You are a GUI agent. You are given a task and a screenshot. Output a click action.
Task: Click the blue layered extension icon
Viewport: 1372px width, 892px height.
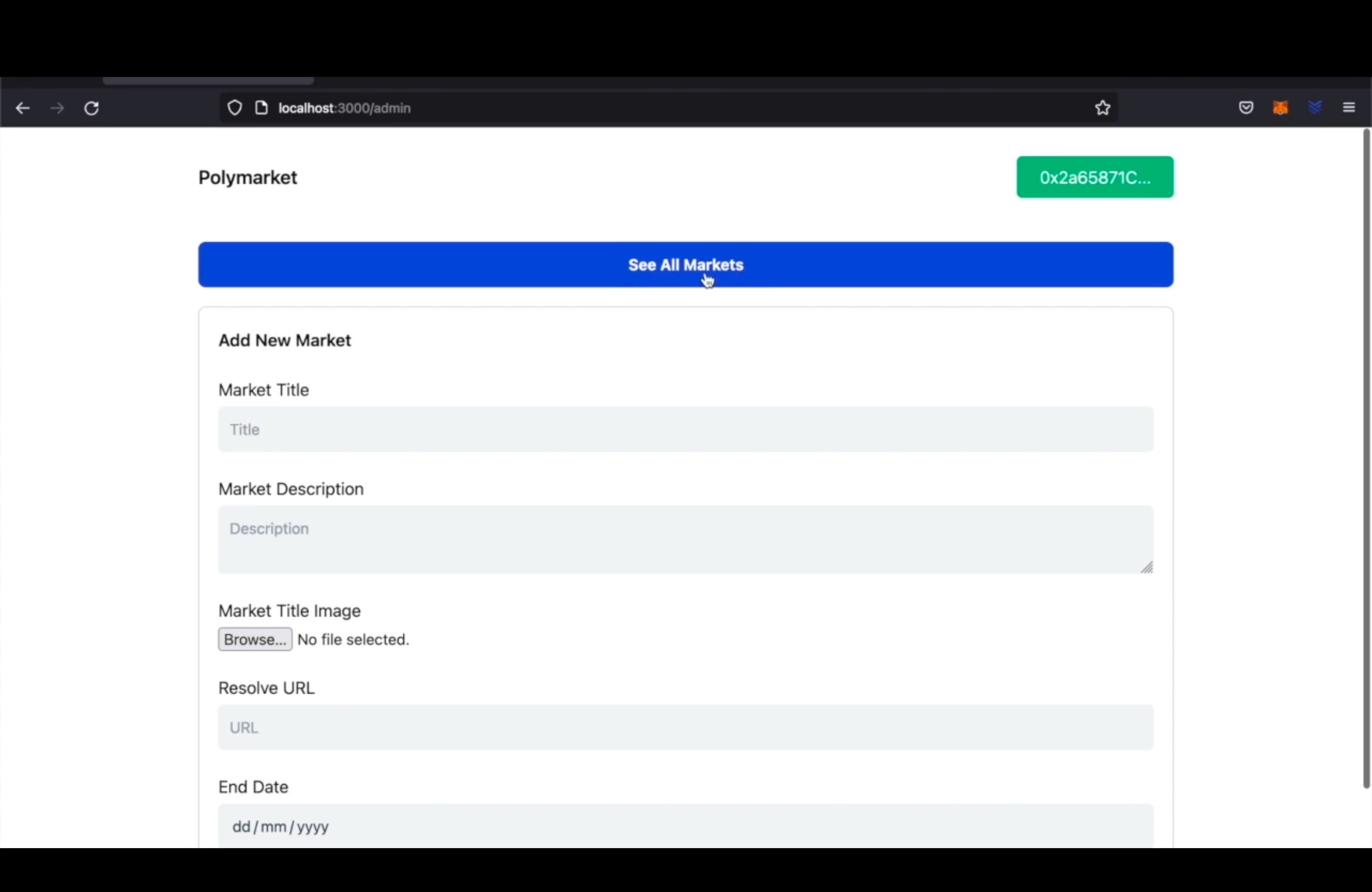[1315, 107]
